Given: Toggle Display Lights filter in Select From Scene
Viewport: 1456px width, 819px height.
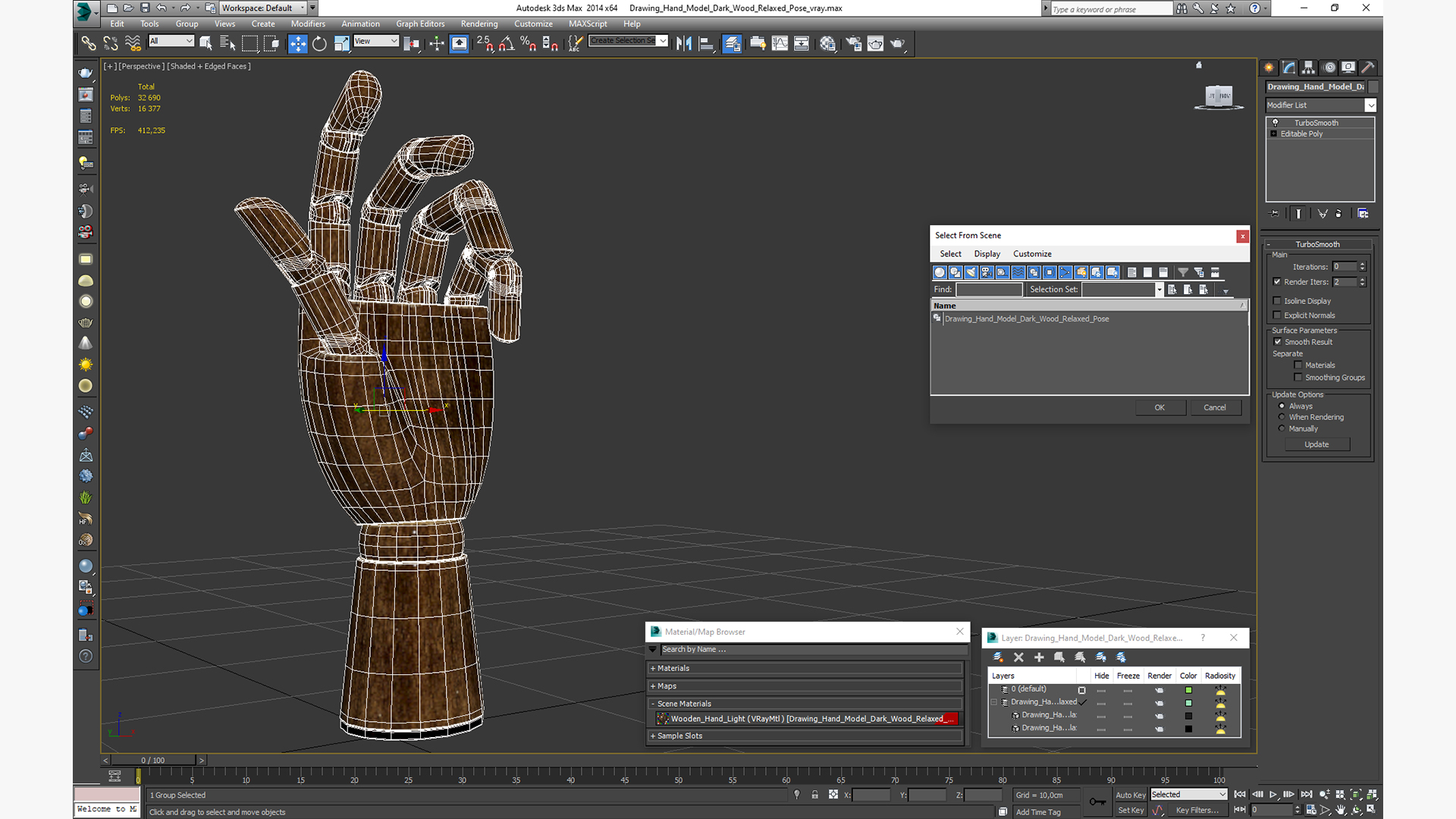Looking at the screenshot, I should coord(971,272).
